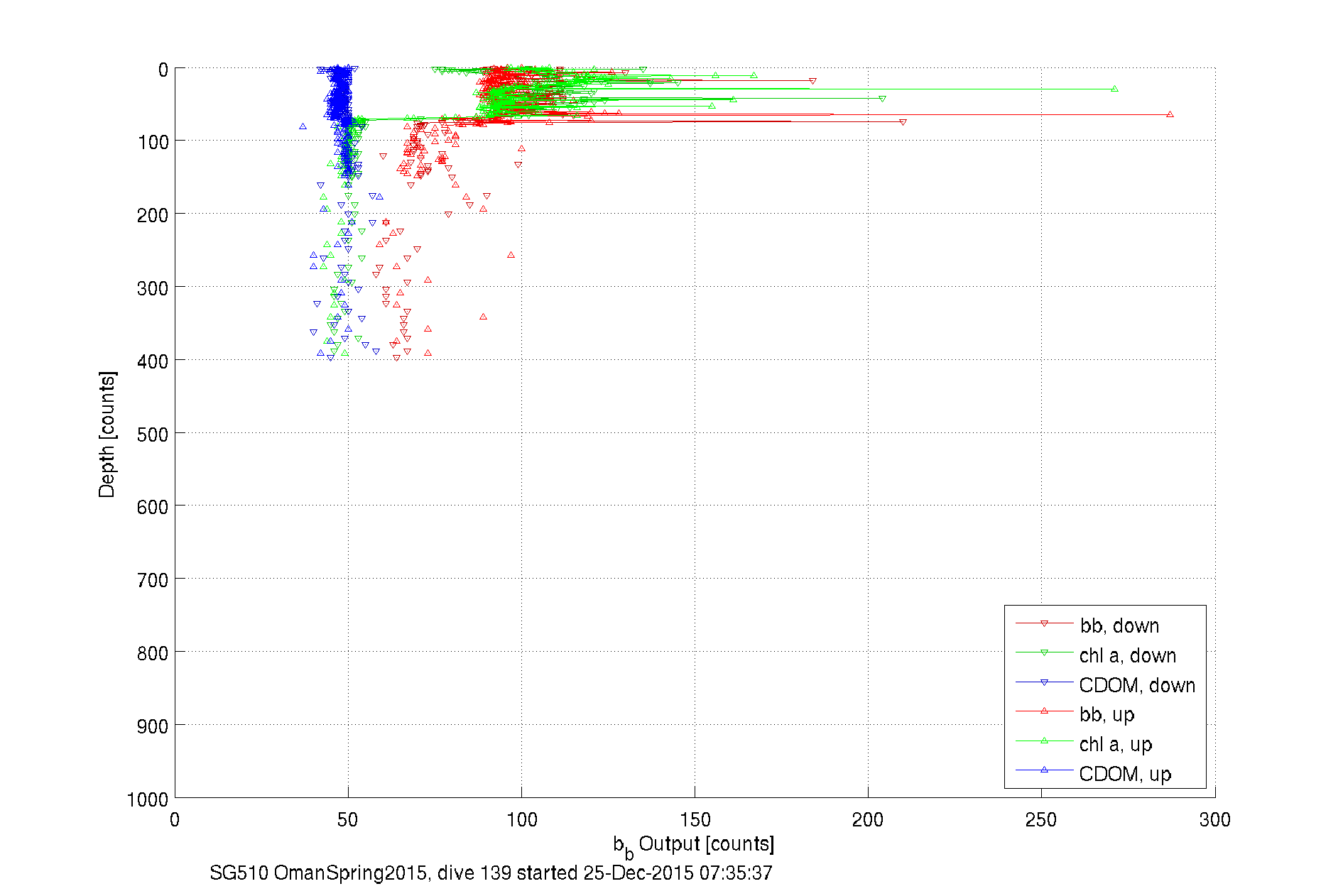Click the y-axis tick label 600
The height and width of the screenshot is (896, 1343).
[153, 507]
